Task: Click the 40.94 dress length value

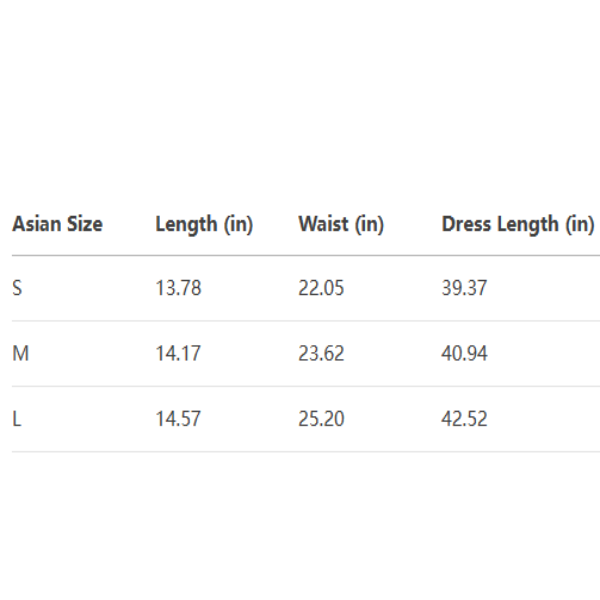Action: (x=464, y=353)
